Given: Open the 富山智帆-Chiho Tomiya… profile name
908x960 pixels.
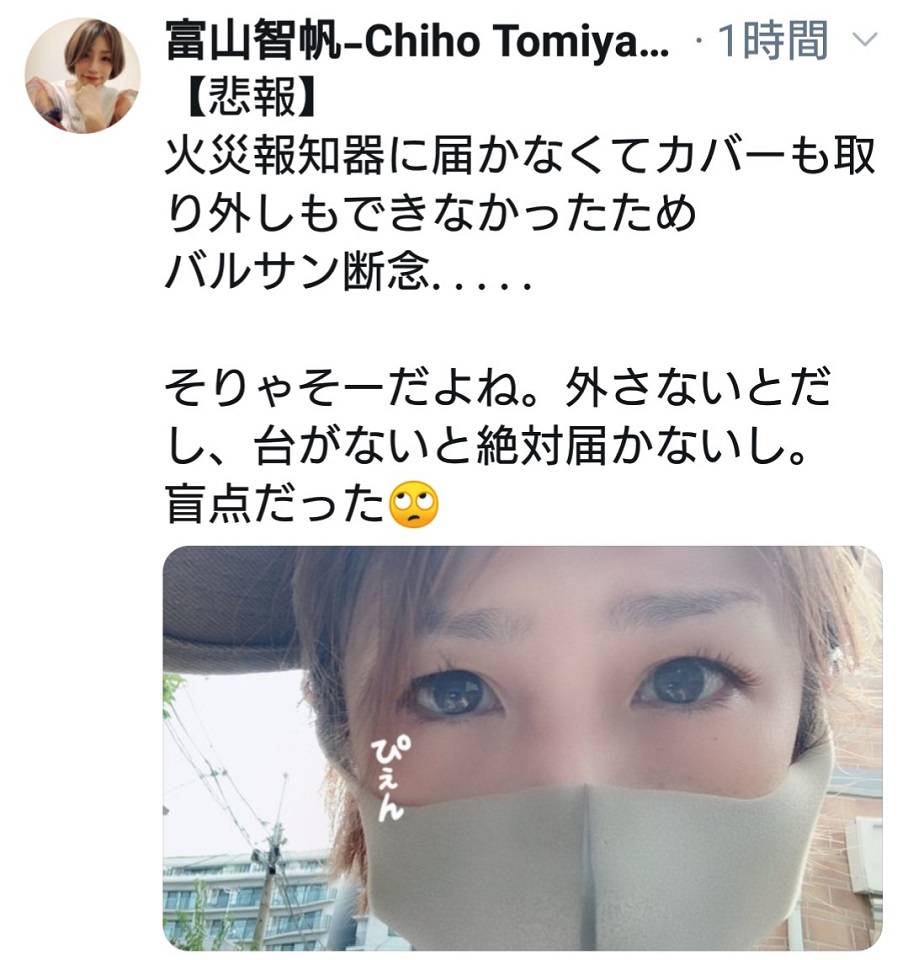Looking at the screenshot, I should 418,41.
